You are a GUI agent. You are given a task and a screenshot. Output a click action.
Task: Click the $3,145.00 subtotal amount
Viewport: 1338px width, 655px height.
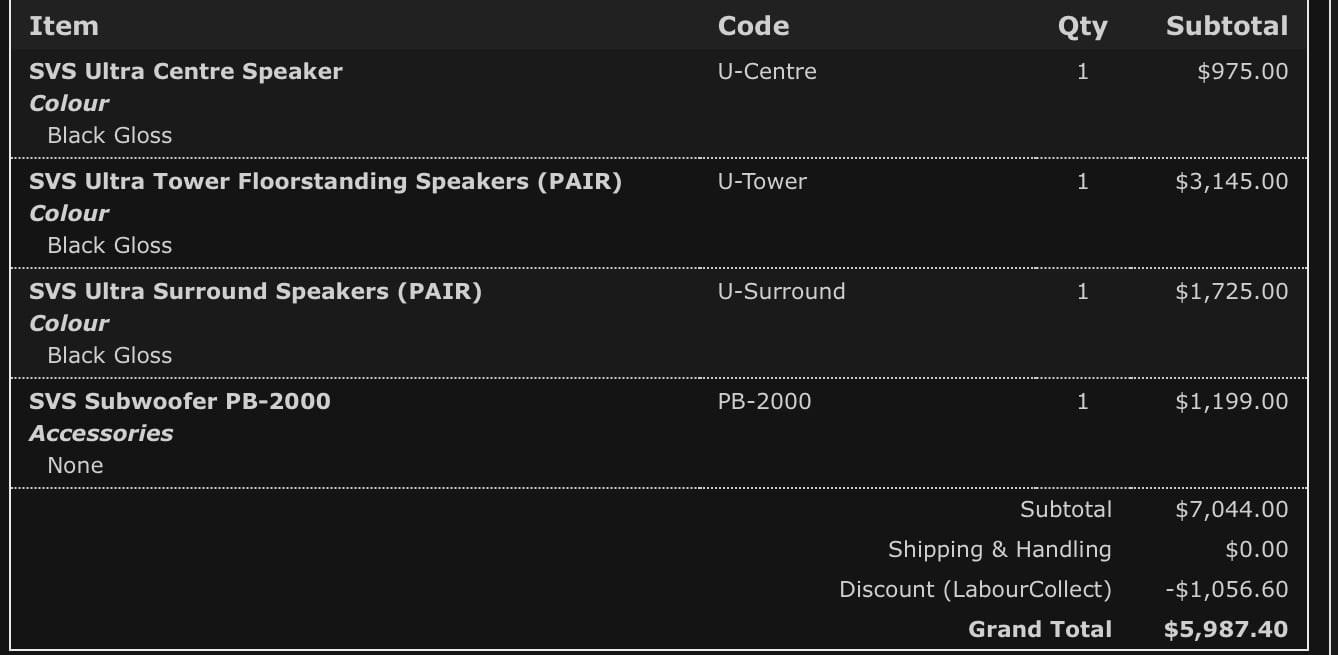(x=1232, y=181)
